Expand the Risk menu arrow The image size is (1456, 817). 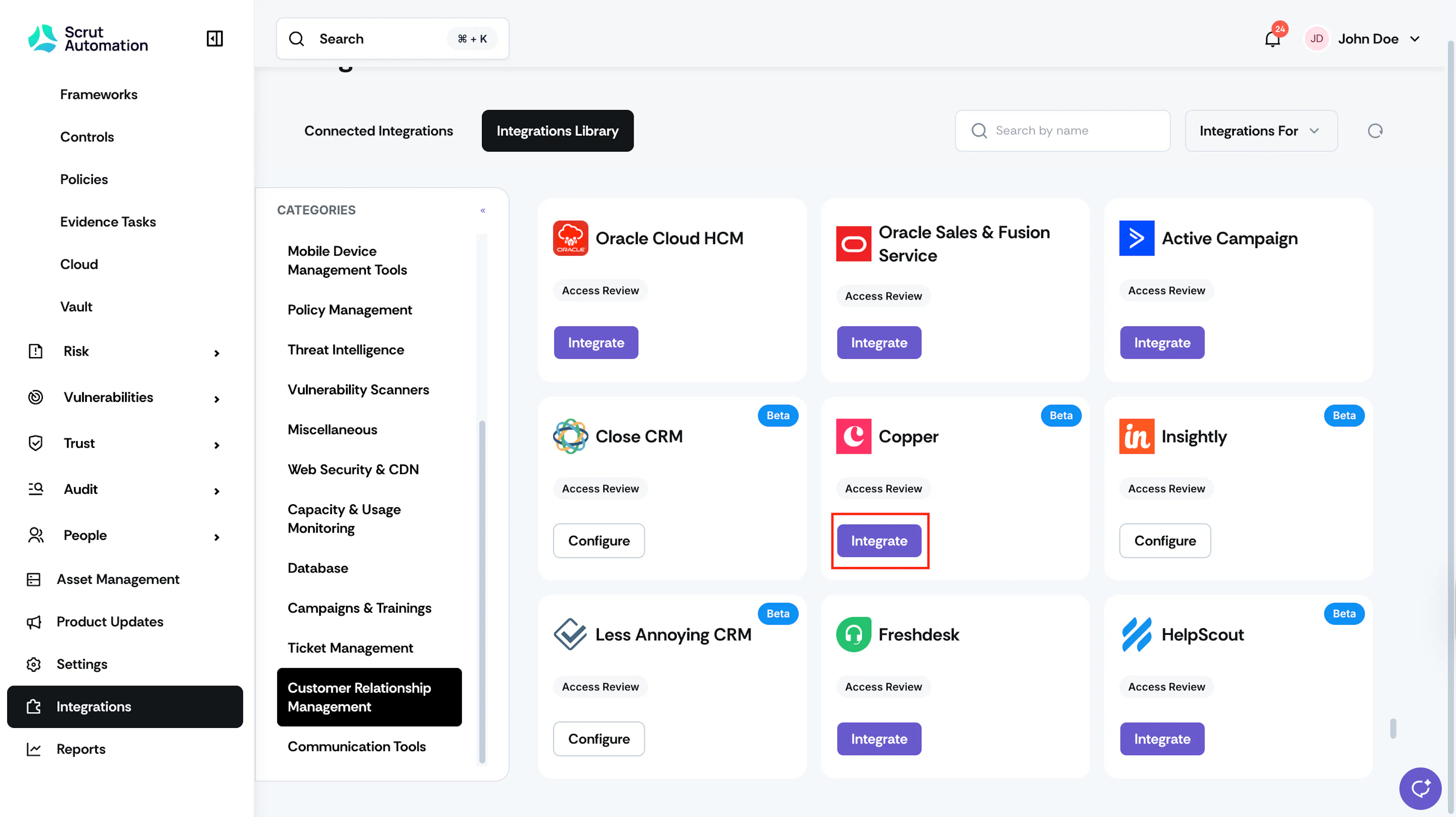point(217,353)
